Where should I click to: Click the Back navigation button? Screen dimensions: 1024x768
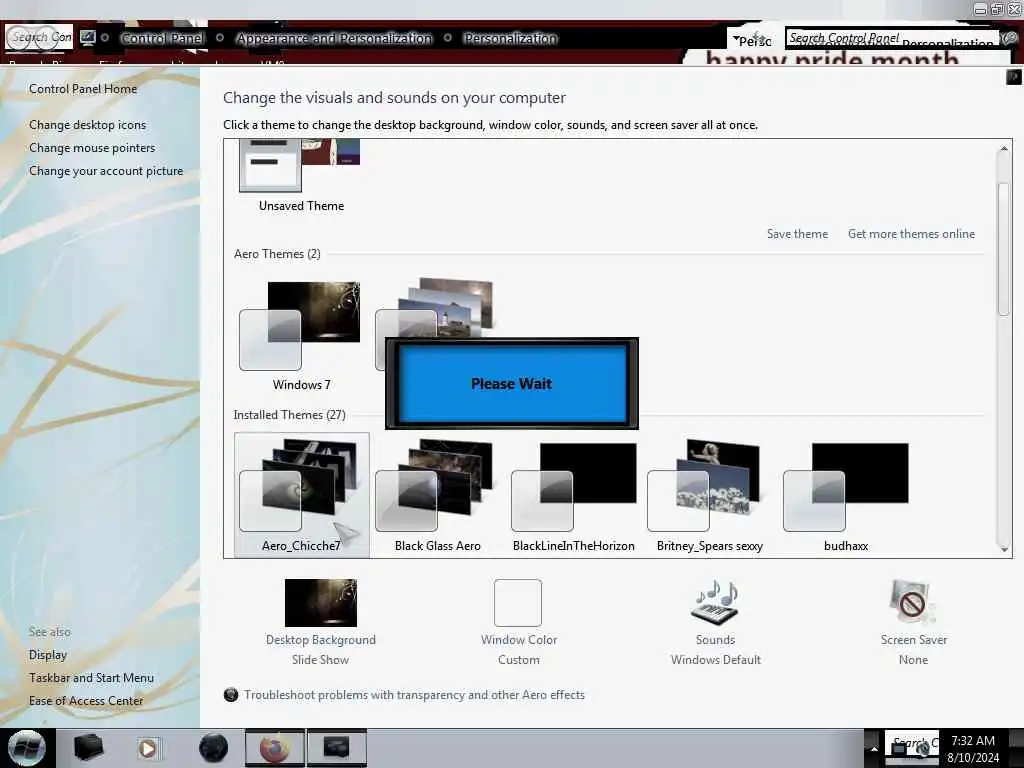pyautogui.click(x=20, y=37)
